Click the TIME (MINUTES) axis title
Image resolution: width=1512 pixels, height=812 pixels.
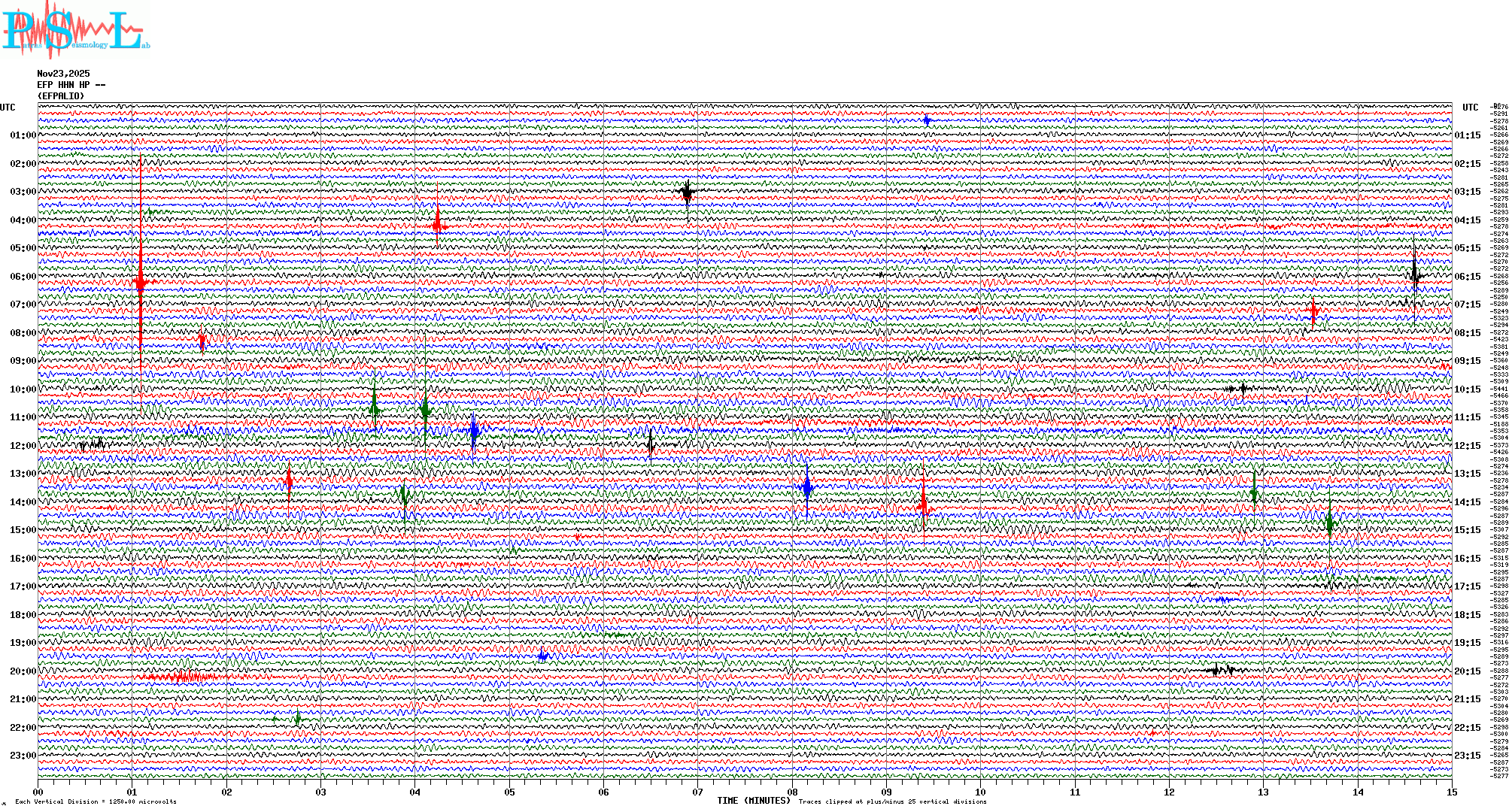point(754,801)
